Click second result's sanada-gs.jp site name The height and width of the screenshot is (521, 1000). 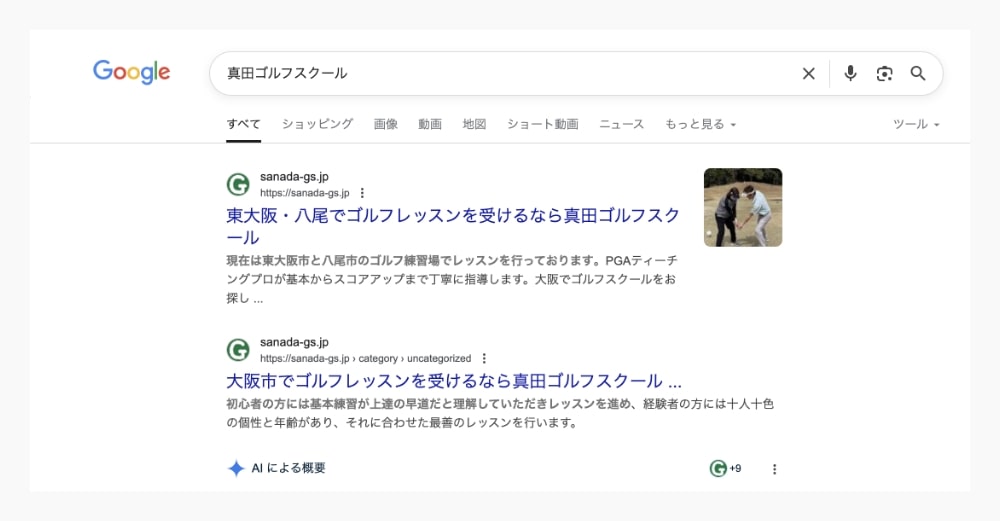(295, 342)
